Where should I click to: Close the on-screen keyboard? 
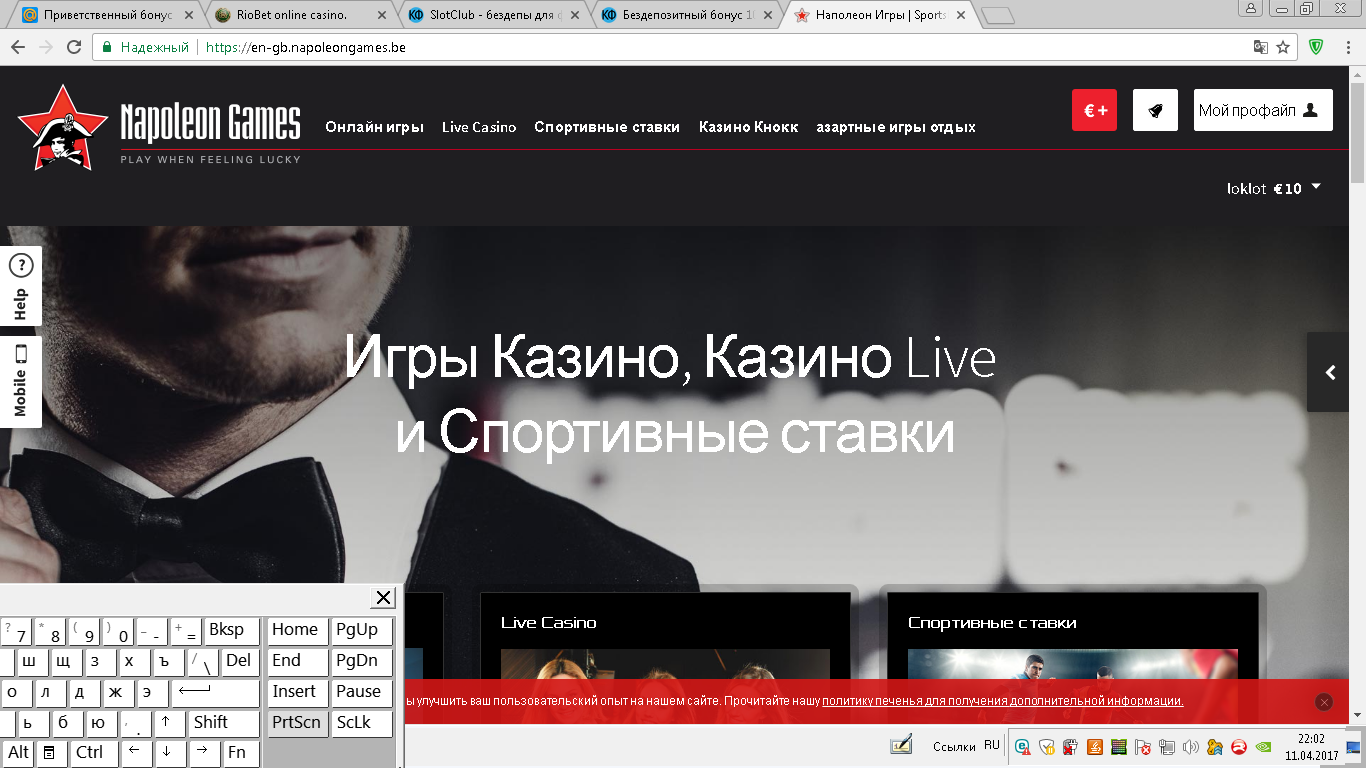coord(383,598)
